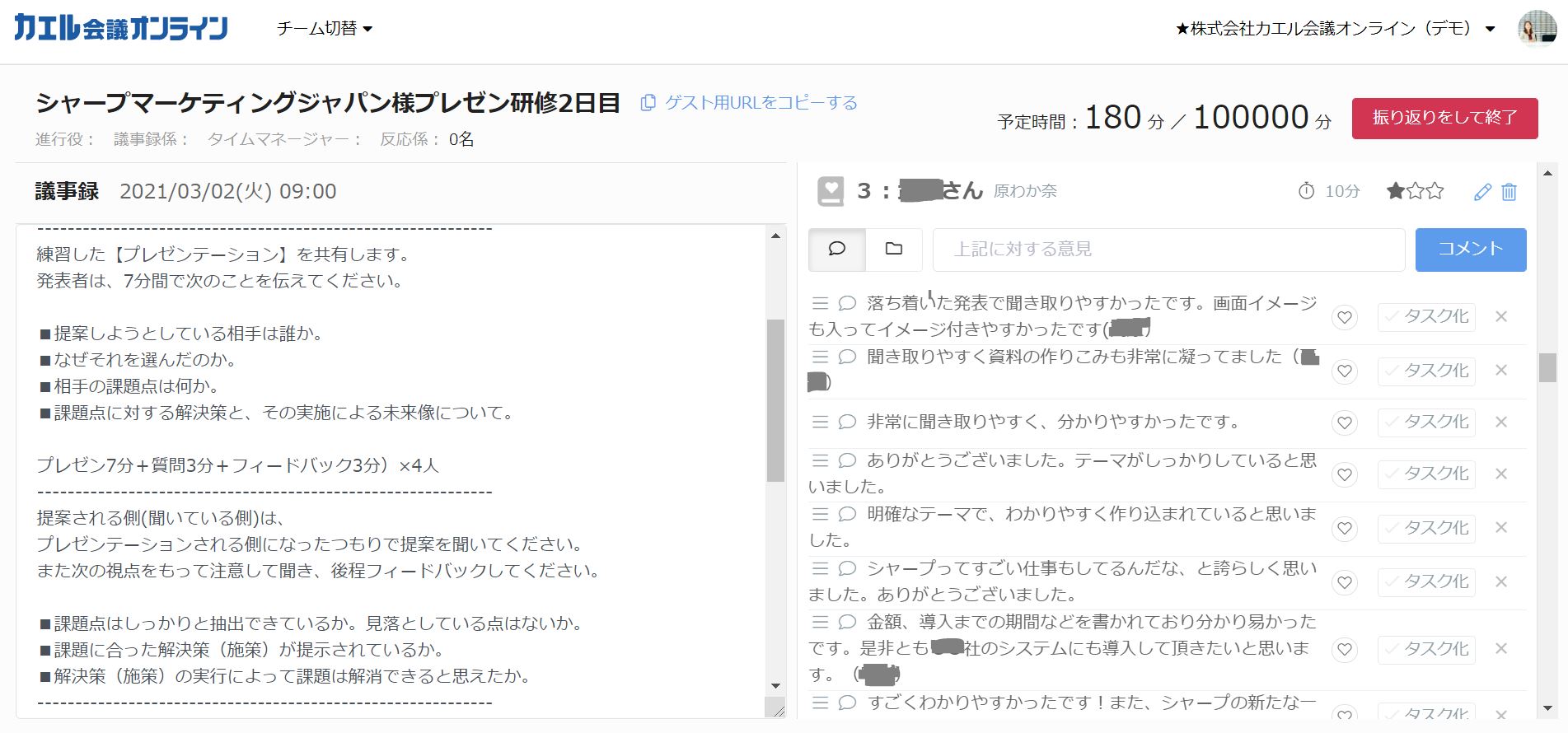Image resolution: width=1568 pixels, height=733 pixels.
Task: Click タスク化 for 落ち着いた発表 comment
Action: click(1426, 317)
